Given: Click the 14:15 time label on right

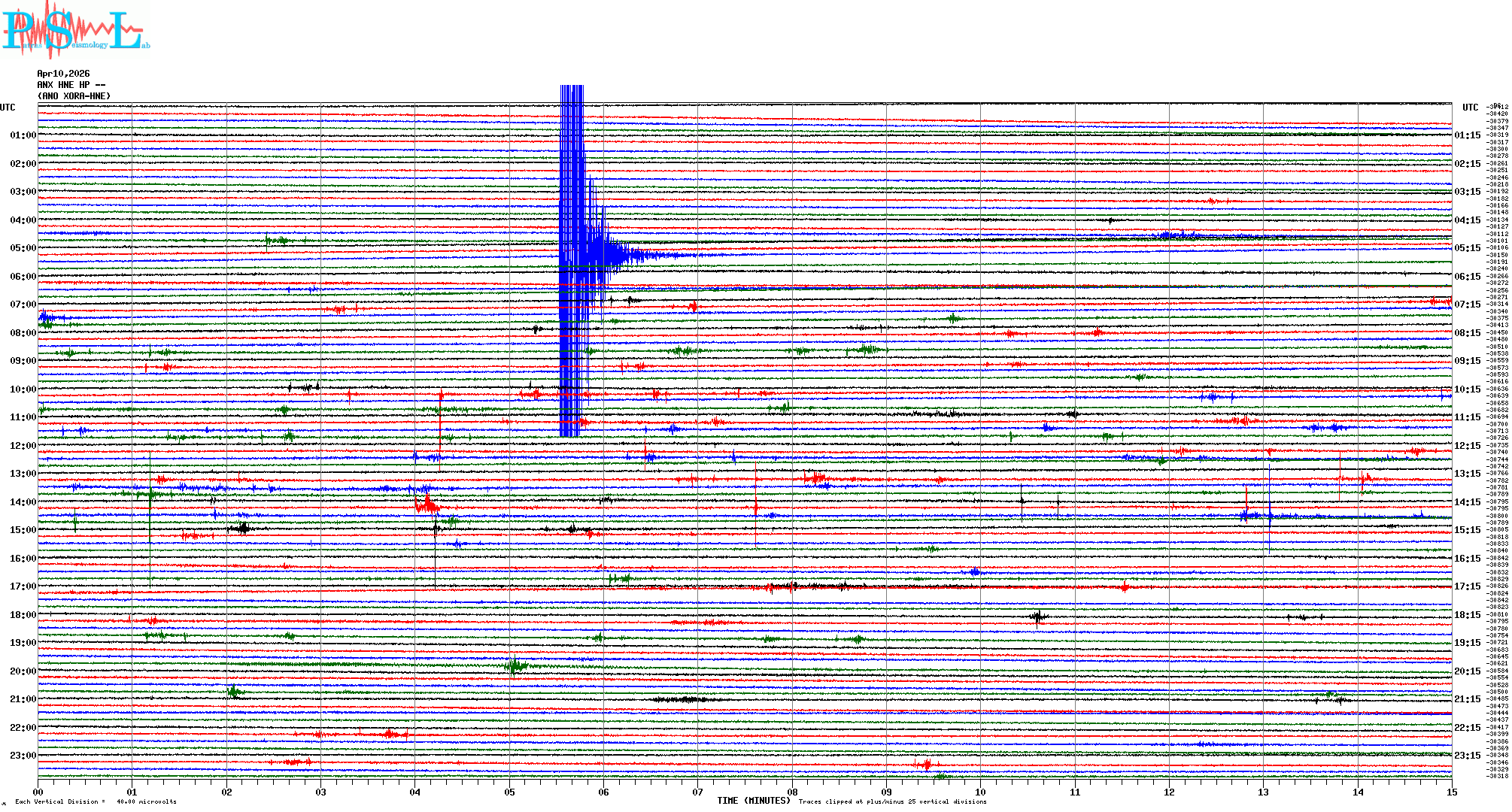Looking at the screenshot, I should click(x=1467, y=502).
